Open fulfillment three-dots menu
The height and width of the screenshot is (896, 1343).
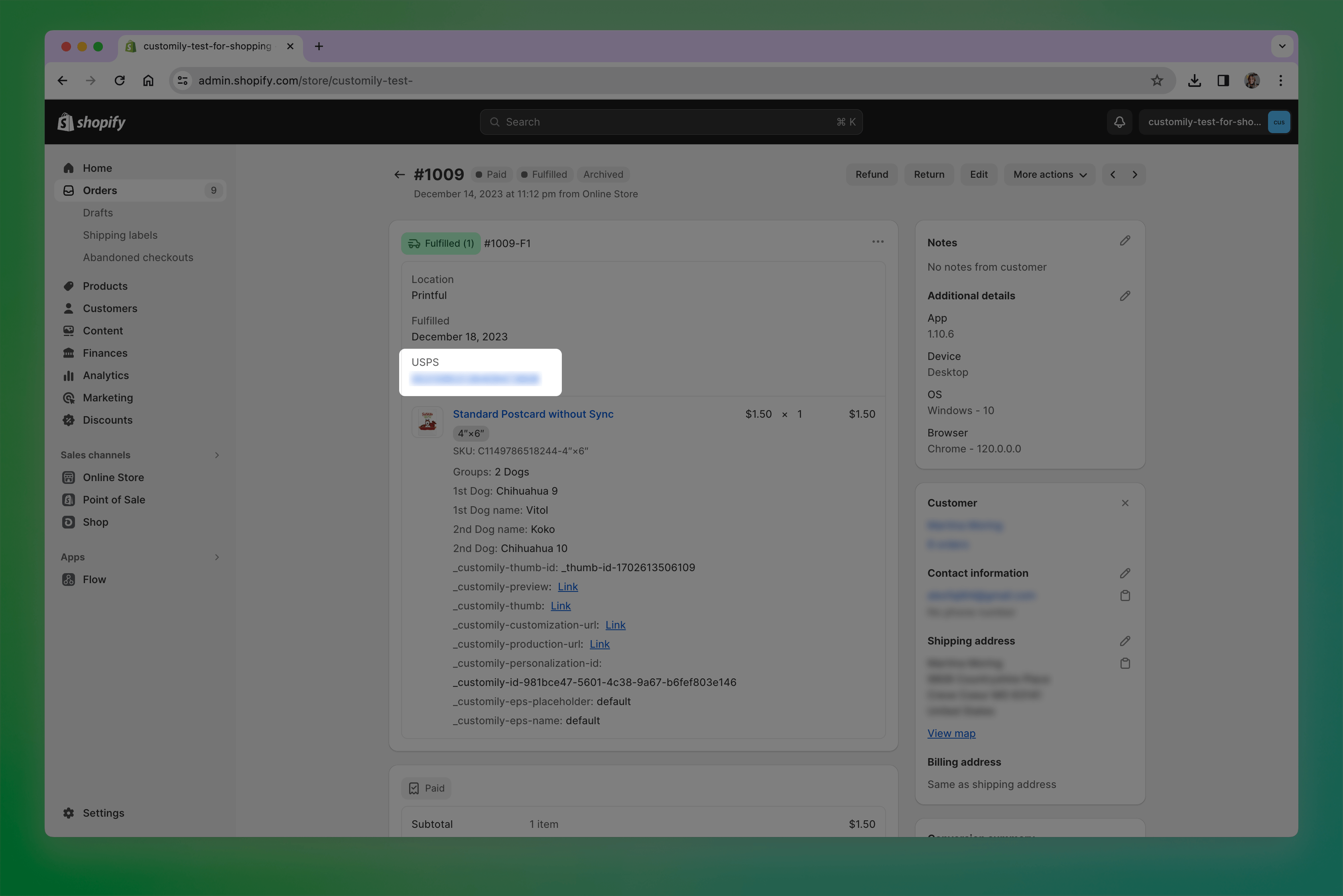[878, 242]
